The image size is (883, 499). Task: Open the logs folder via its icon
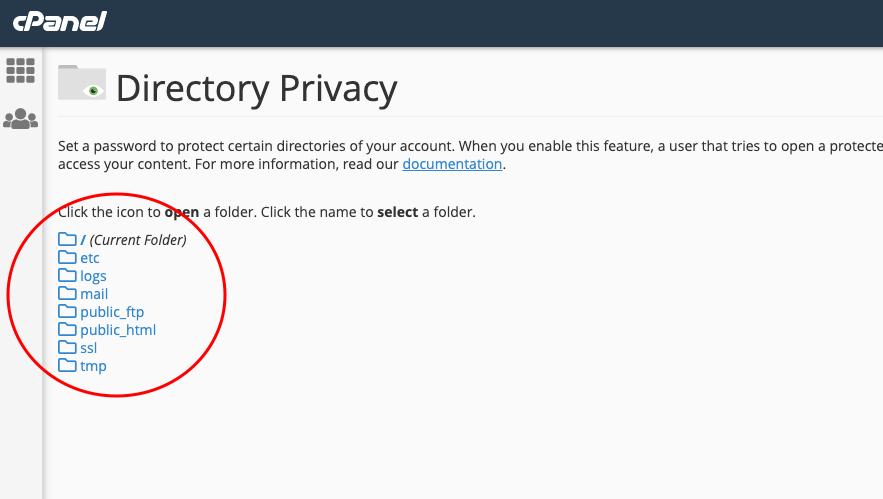click(x=67, y=276)
